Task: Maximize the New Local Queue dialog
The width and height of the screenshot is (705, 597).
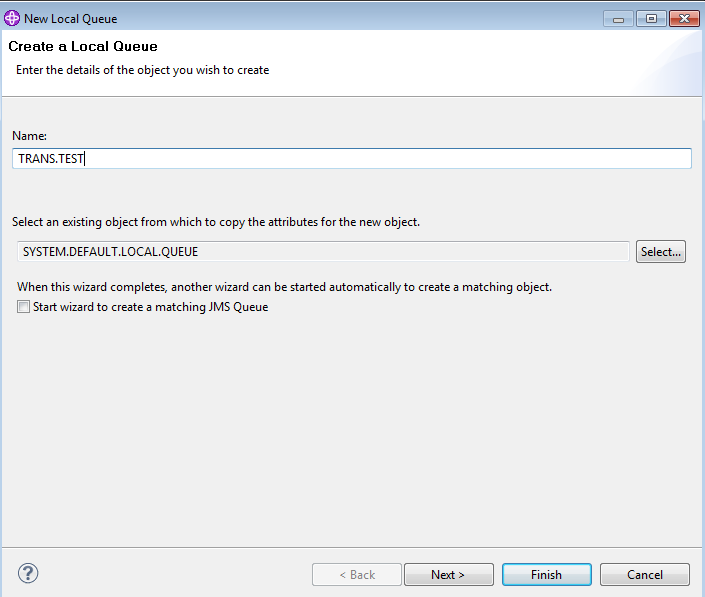Action: pyautogui.click(x=651, y=19)
